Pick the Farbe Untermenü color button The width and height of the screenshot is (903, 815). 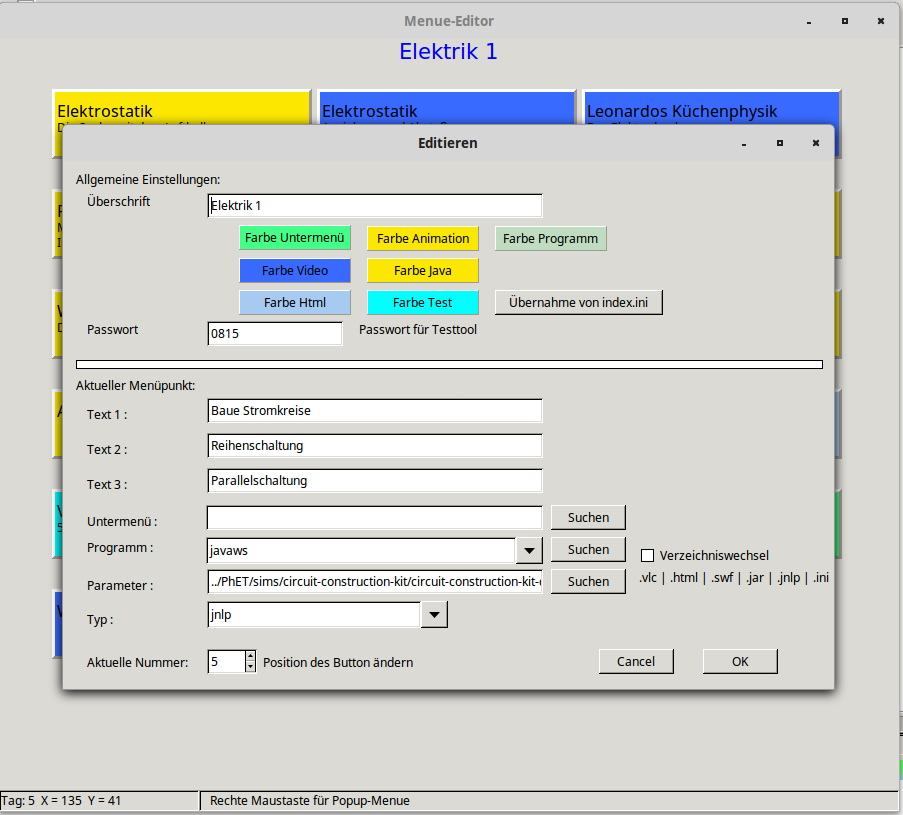(x=295, y=238)
